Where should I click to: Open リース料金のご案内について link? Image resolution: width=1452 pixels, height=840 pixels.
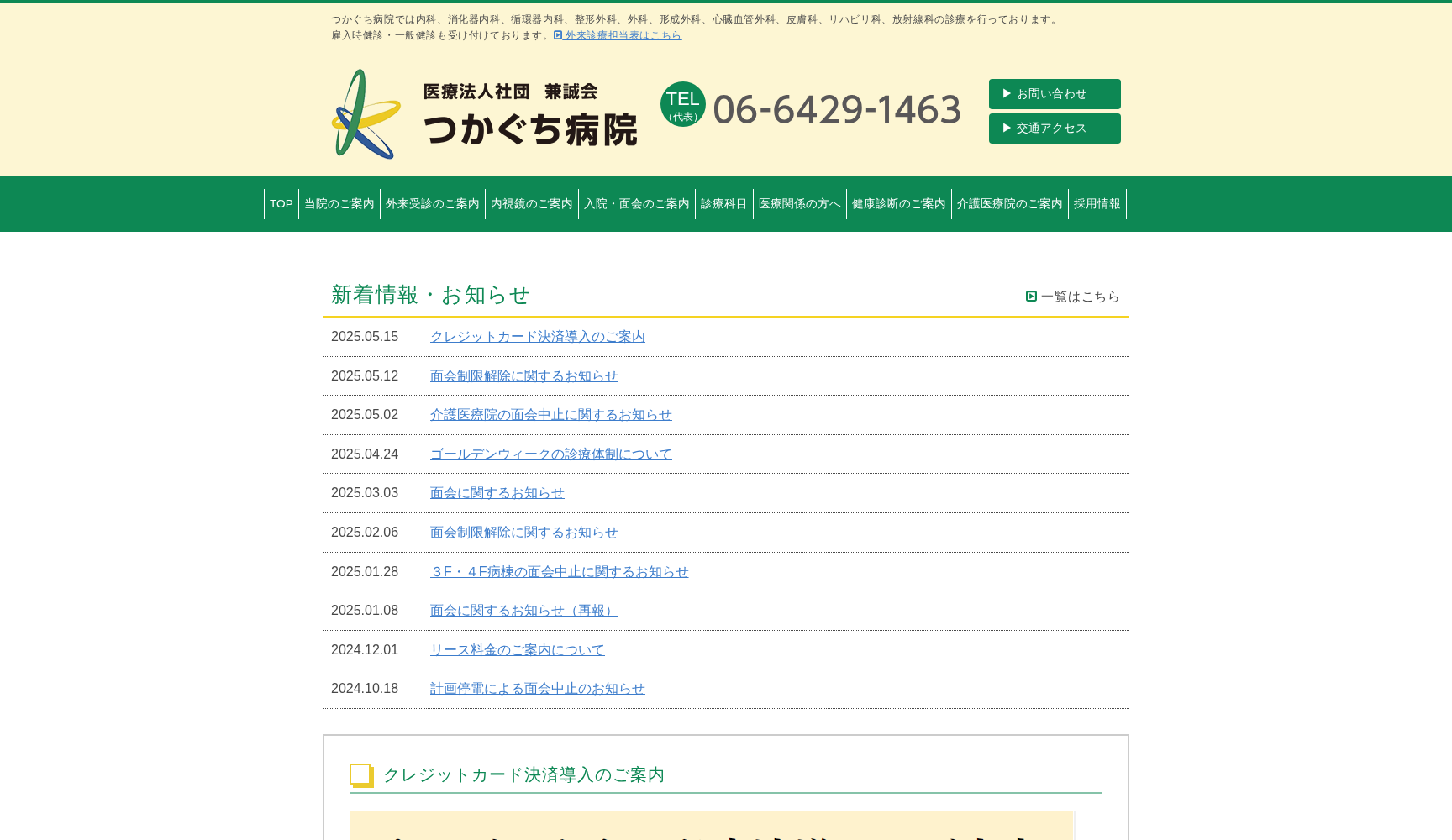(517, 649)
